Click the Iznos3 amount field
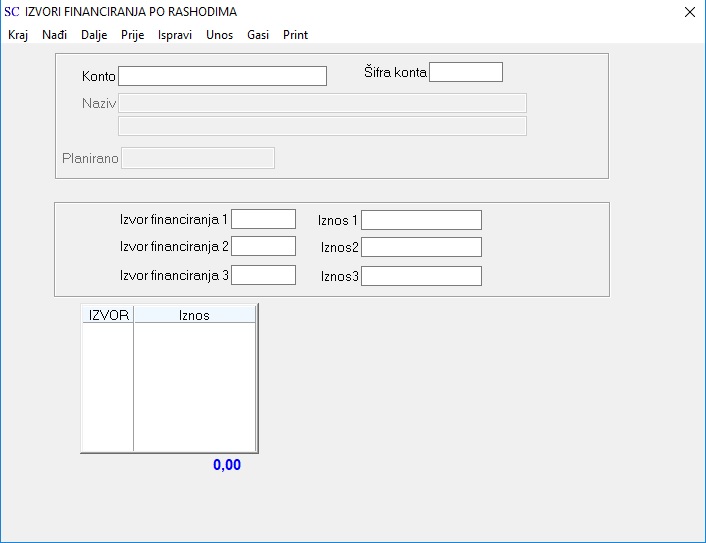This screenshot has height=543, width=706. tap(421, 276)
